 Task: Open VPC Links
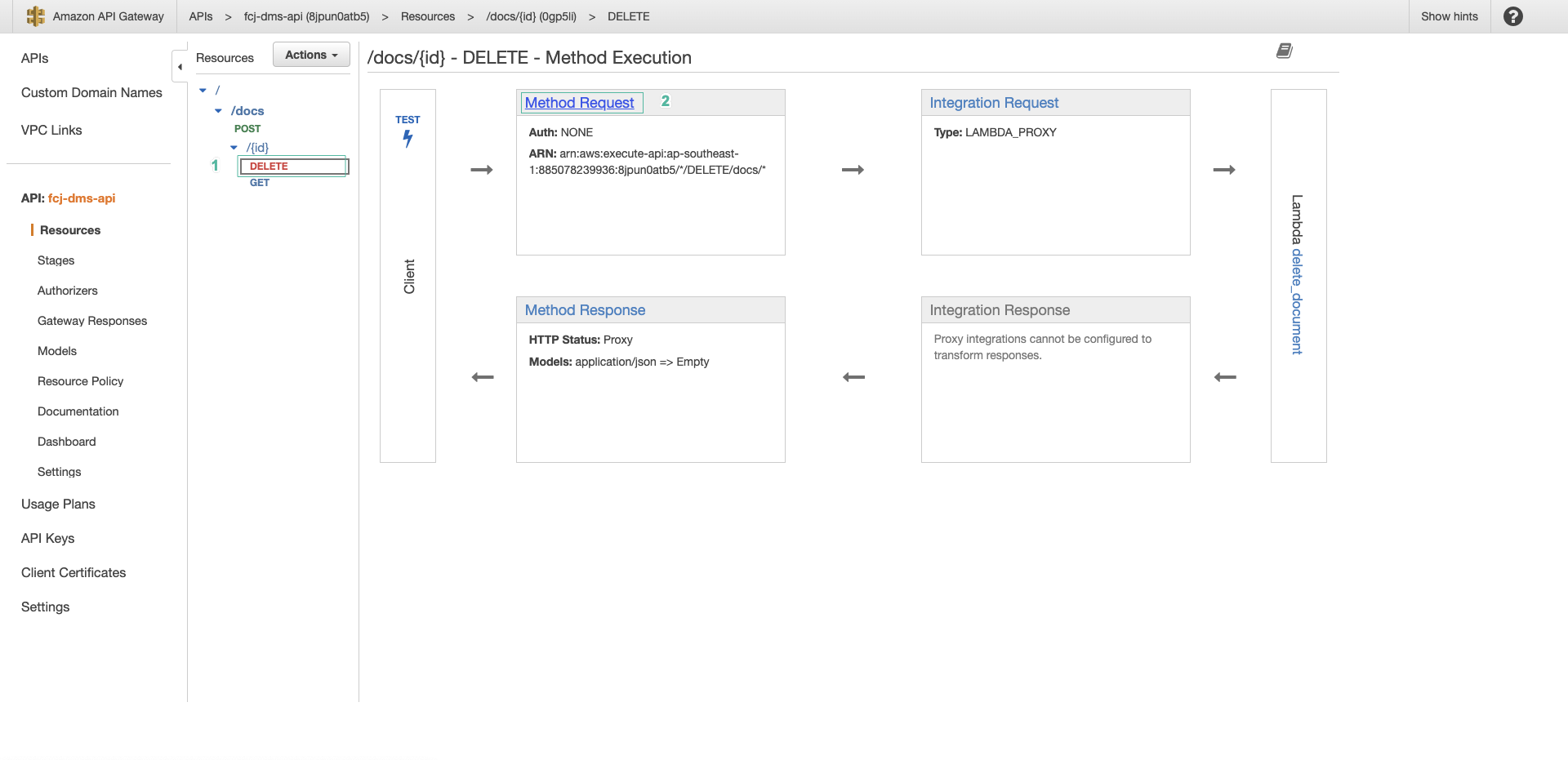coord(51,131)
